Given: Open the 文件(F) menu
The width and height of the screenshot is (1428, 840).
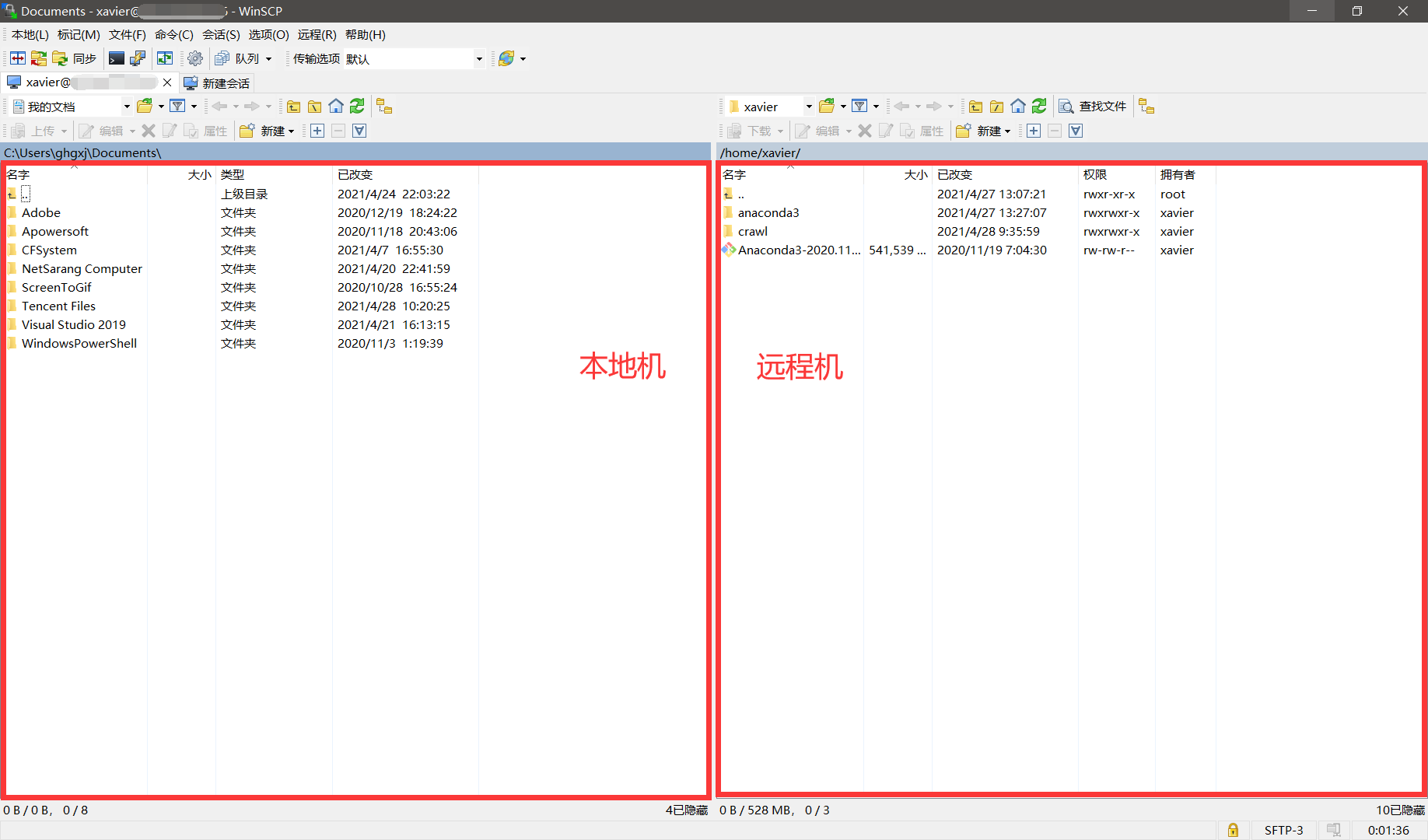Looking at the screenshot, I should [128, 34].
